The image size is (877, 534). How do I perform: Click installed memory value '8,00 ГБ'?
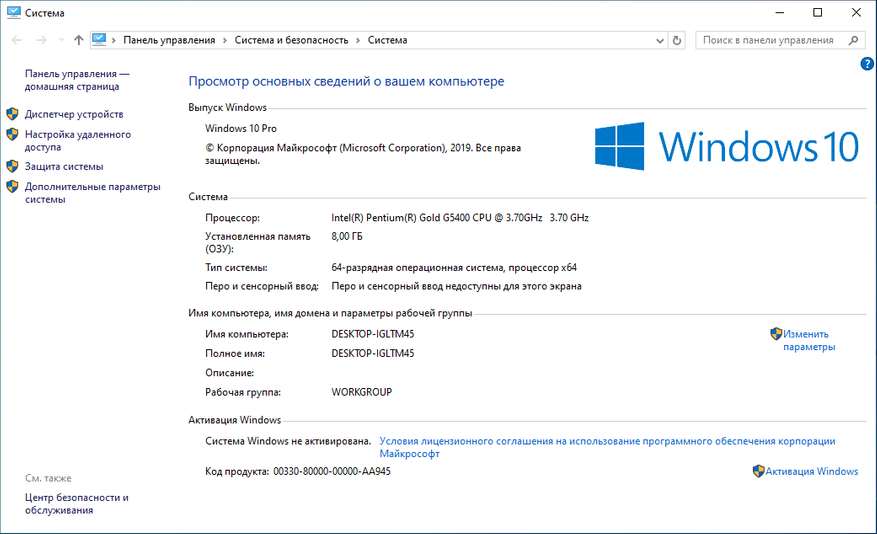tap(347, 237)
